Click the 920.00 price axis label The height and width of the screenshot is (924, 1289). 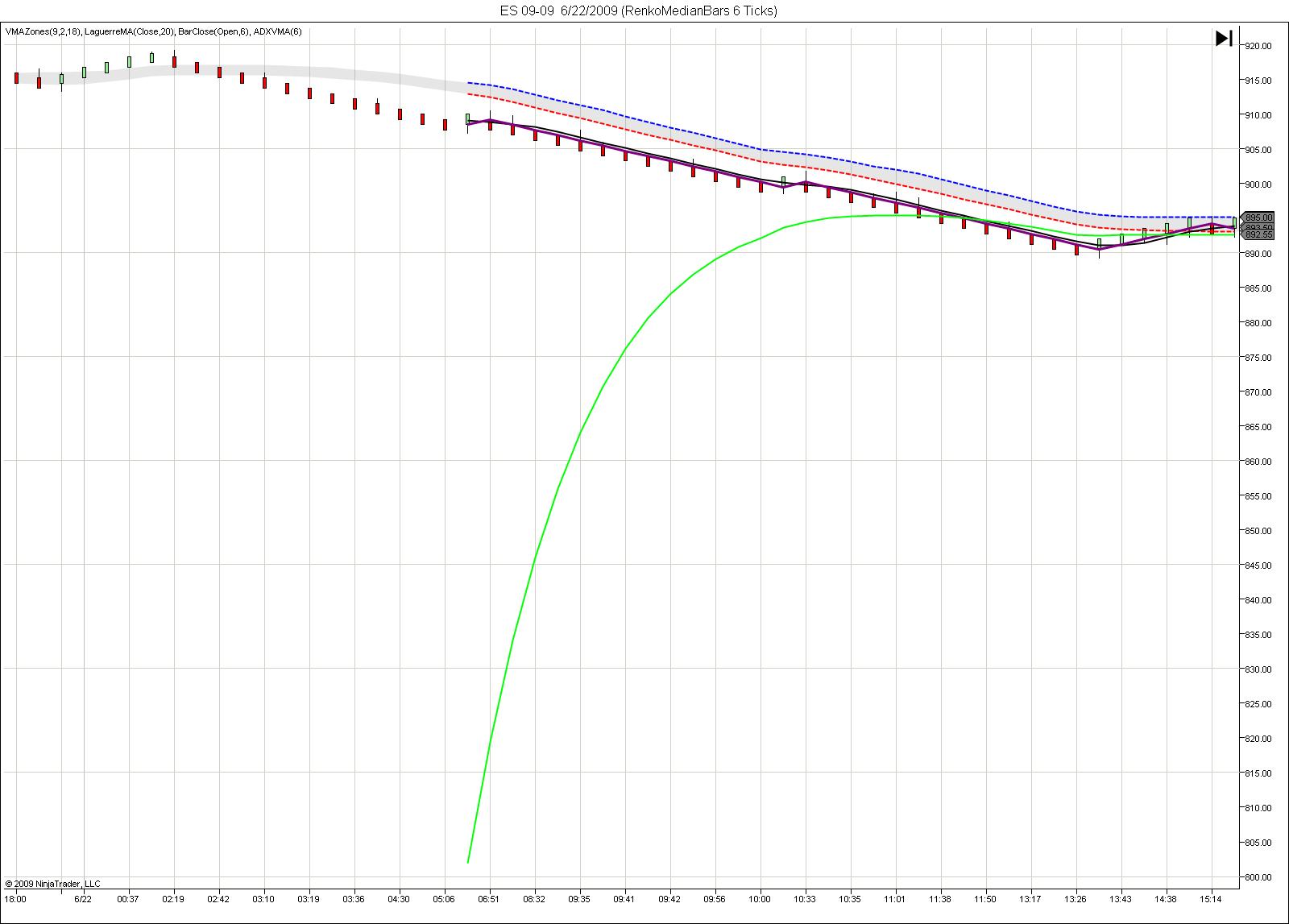[1258, 46]
